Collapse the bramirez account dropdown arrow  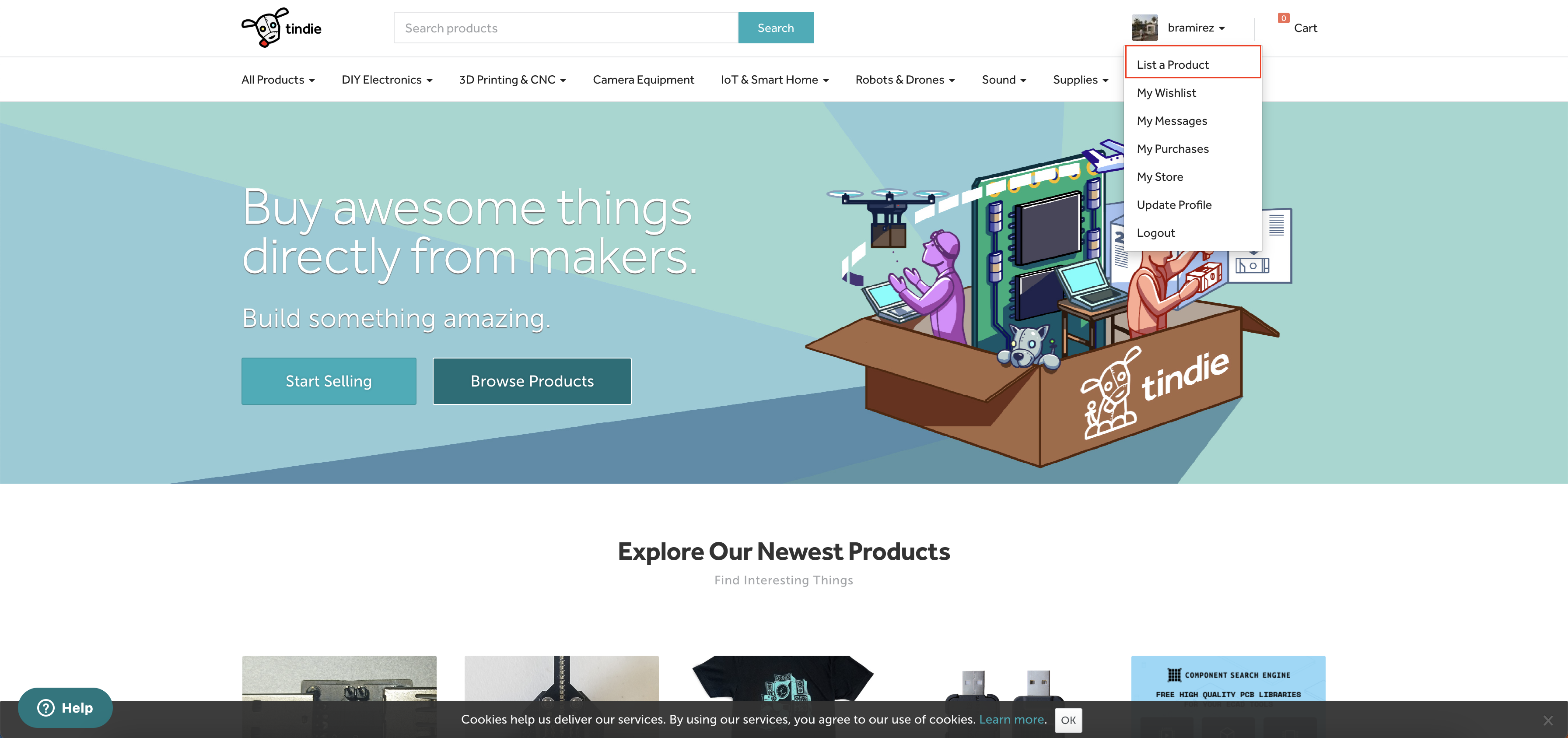pos(1221,28)
